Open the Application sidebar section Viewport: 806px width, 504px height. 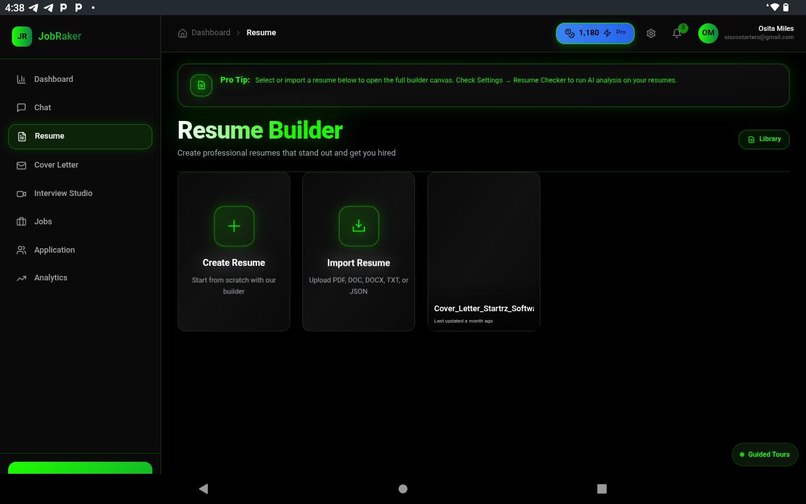[80, 250]
